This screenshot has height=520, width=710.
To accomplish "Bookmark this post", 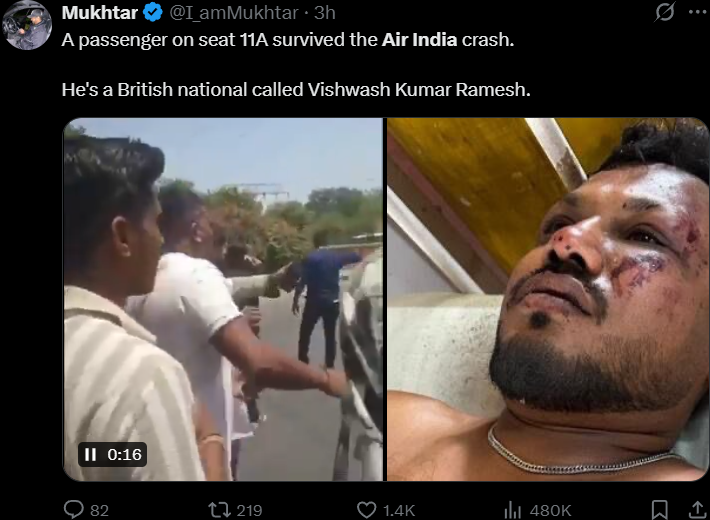I will pos(660,510).
